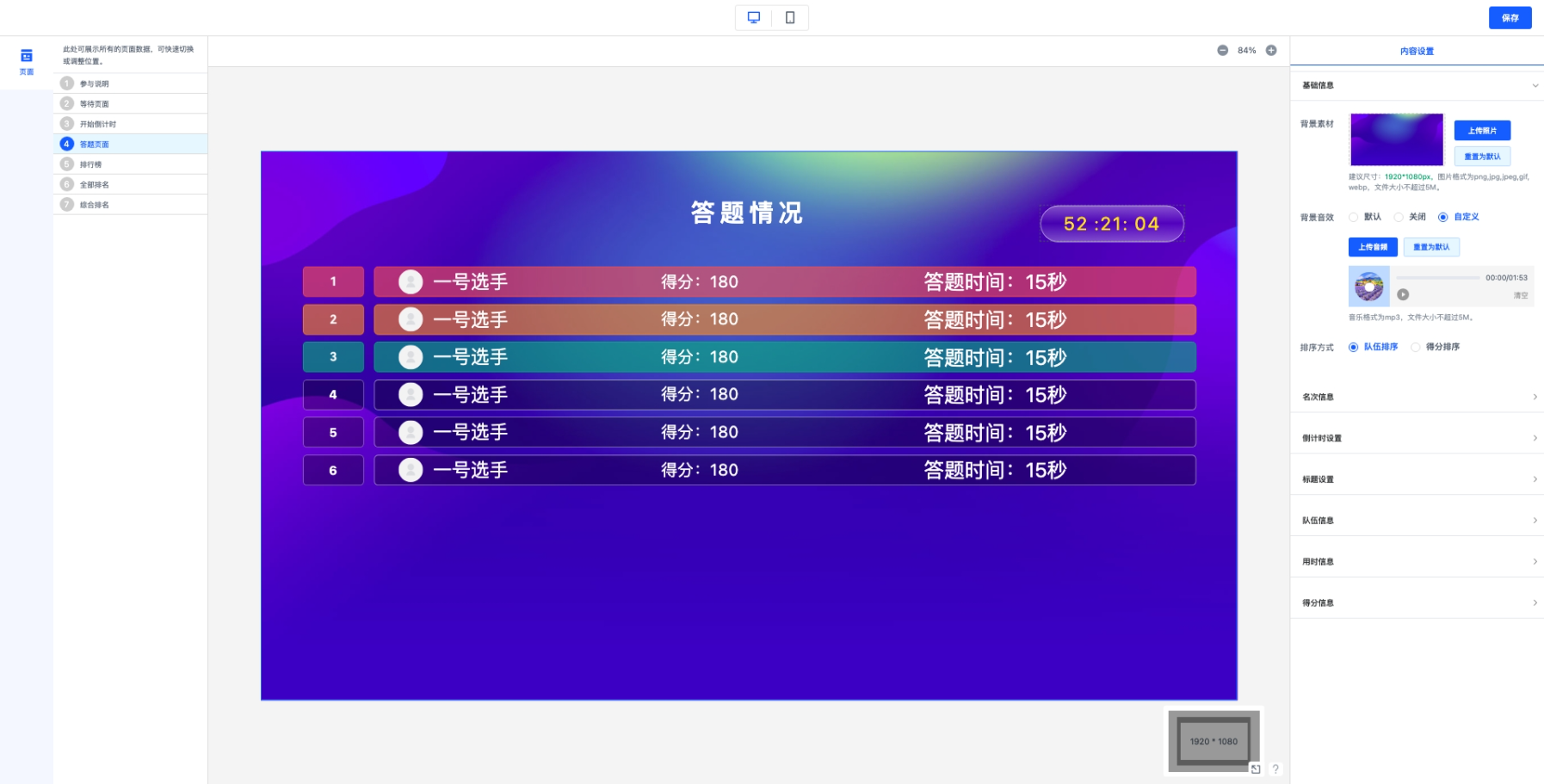Click the 保存 save button

coord(1510,18)
